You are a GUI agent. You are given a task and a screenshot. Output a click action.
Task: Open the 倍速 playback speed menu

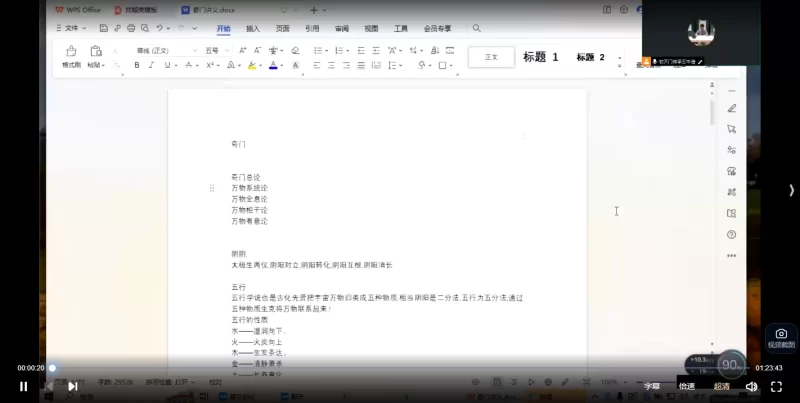point(687,386)
